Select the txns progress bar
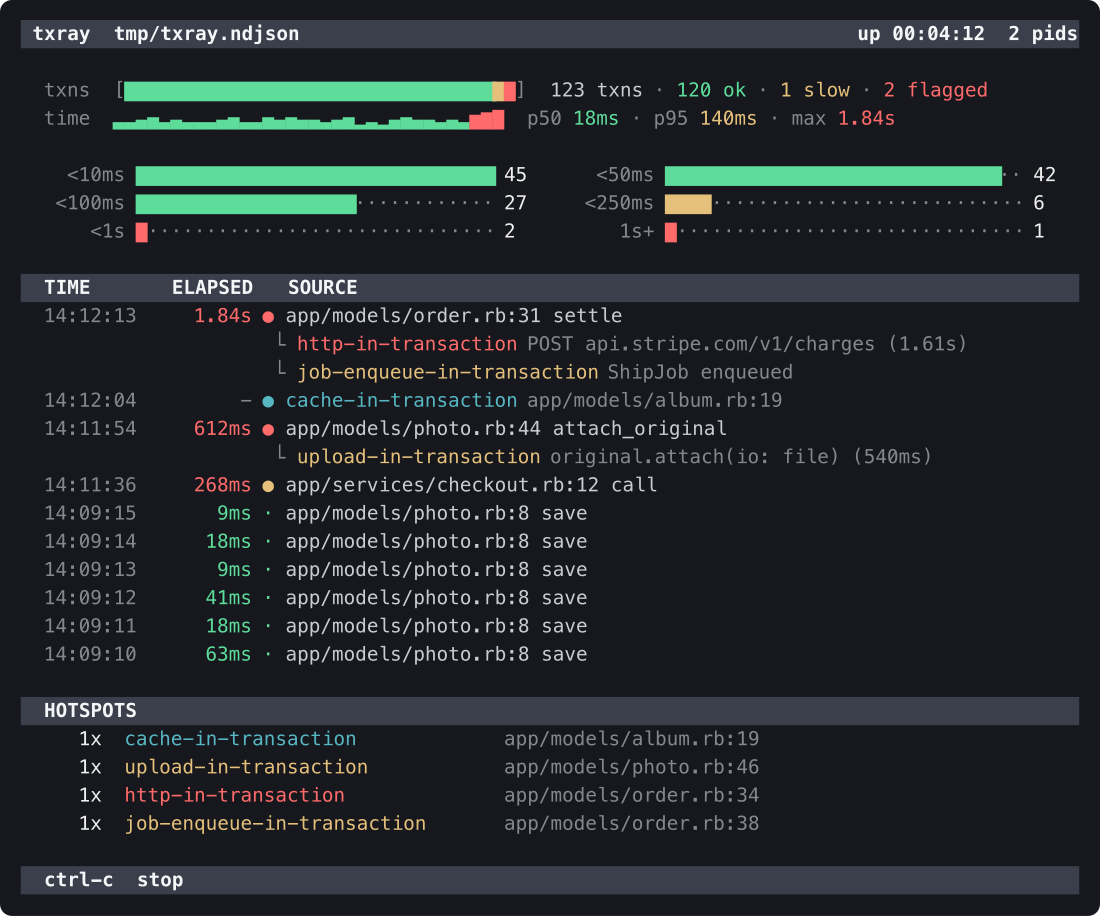The height and width of the screenshot is (916, 1100). pos(320,91)
